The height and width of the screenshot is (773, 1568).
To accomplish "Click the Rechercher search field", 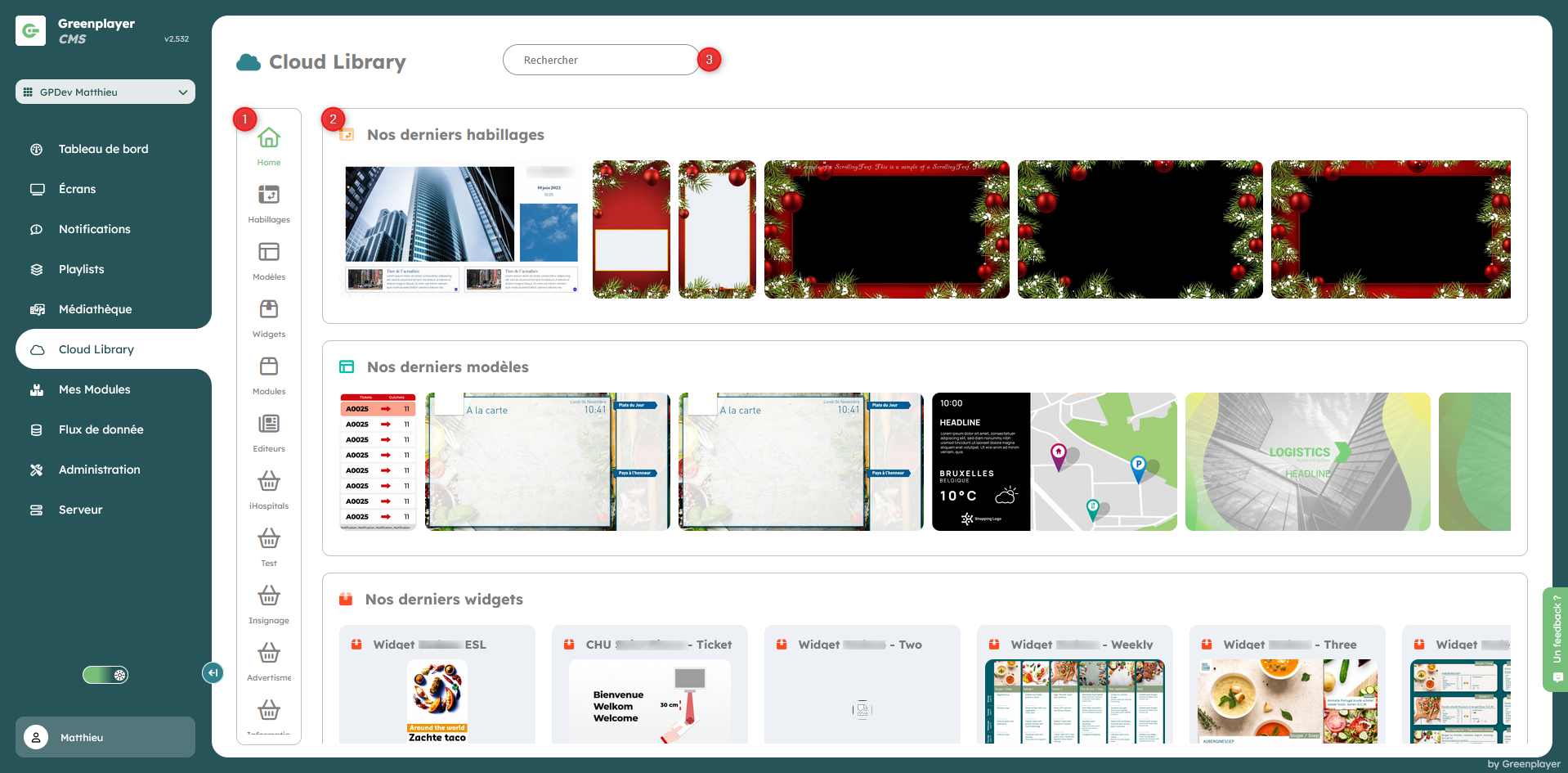I will coord(601,60).
